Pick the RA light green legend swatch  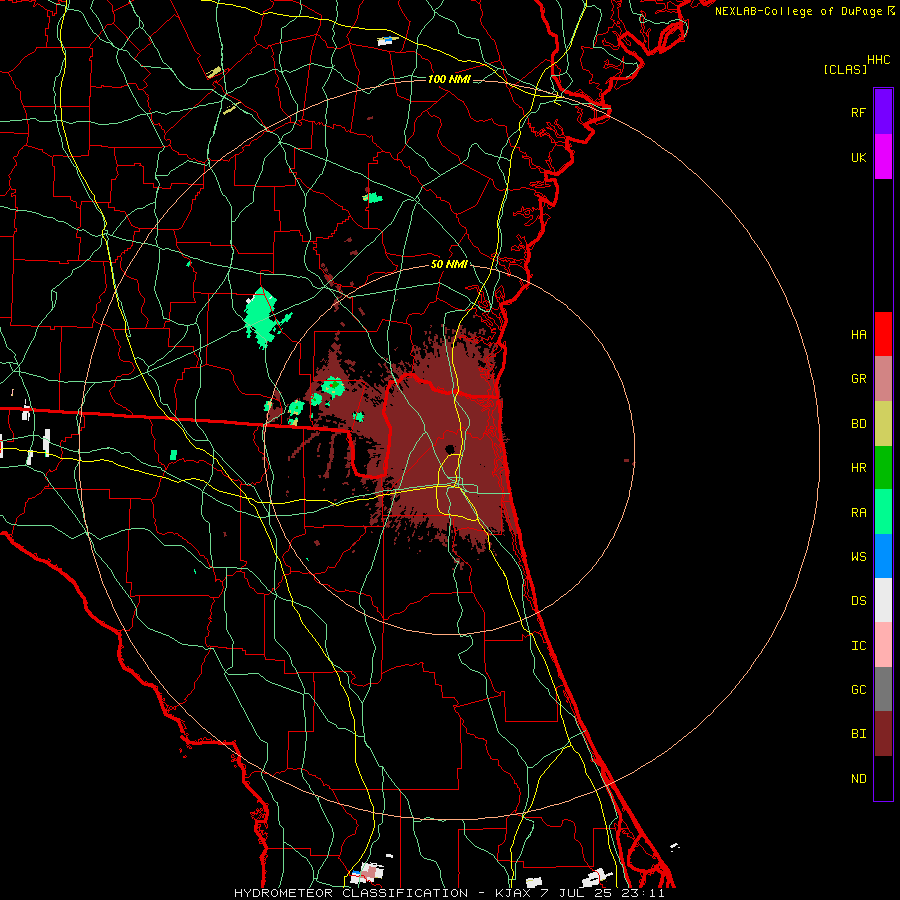883,512
